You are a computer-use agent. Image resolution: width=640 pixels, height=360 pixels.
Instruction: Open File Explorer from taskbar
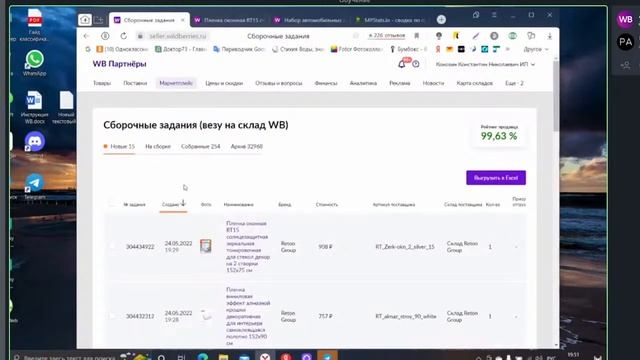pos(223,356)
